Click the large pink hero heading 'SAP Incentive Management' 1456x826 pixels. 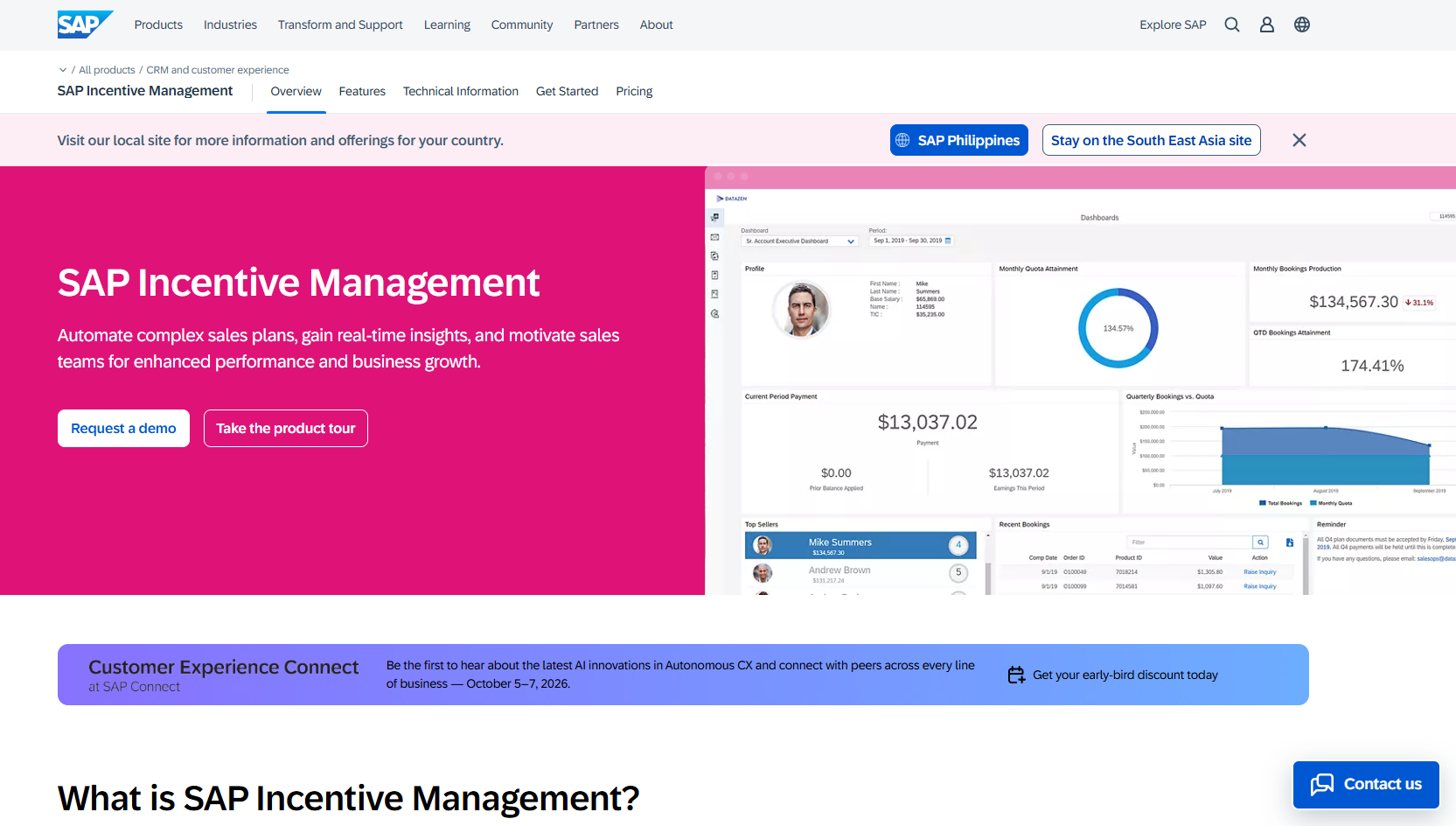tap(299, 283)
